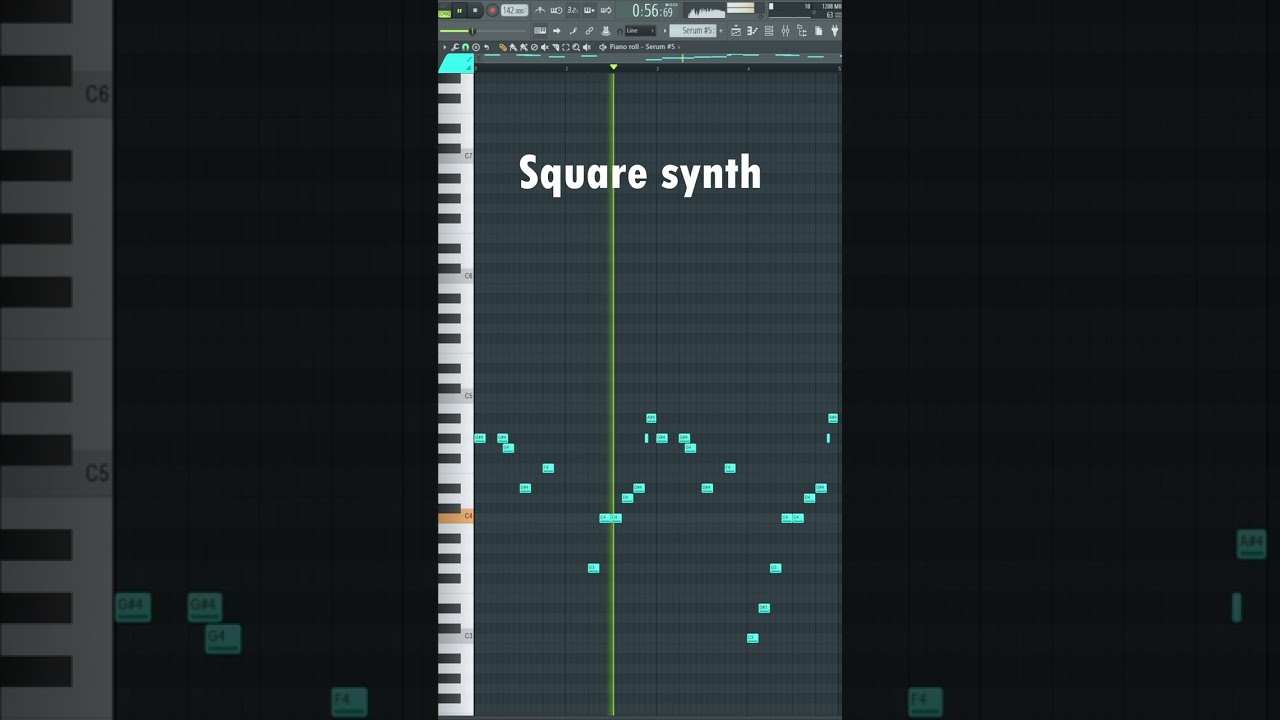Click the red record button

coord(492,10)
